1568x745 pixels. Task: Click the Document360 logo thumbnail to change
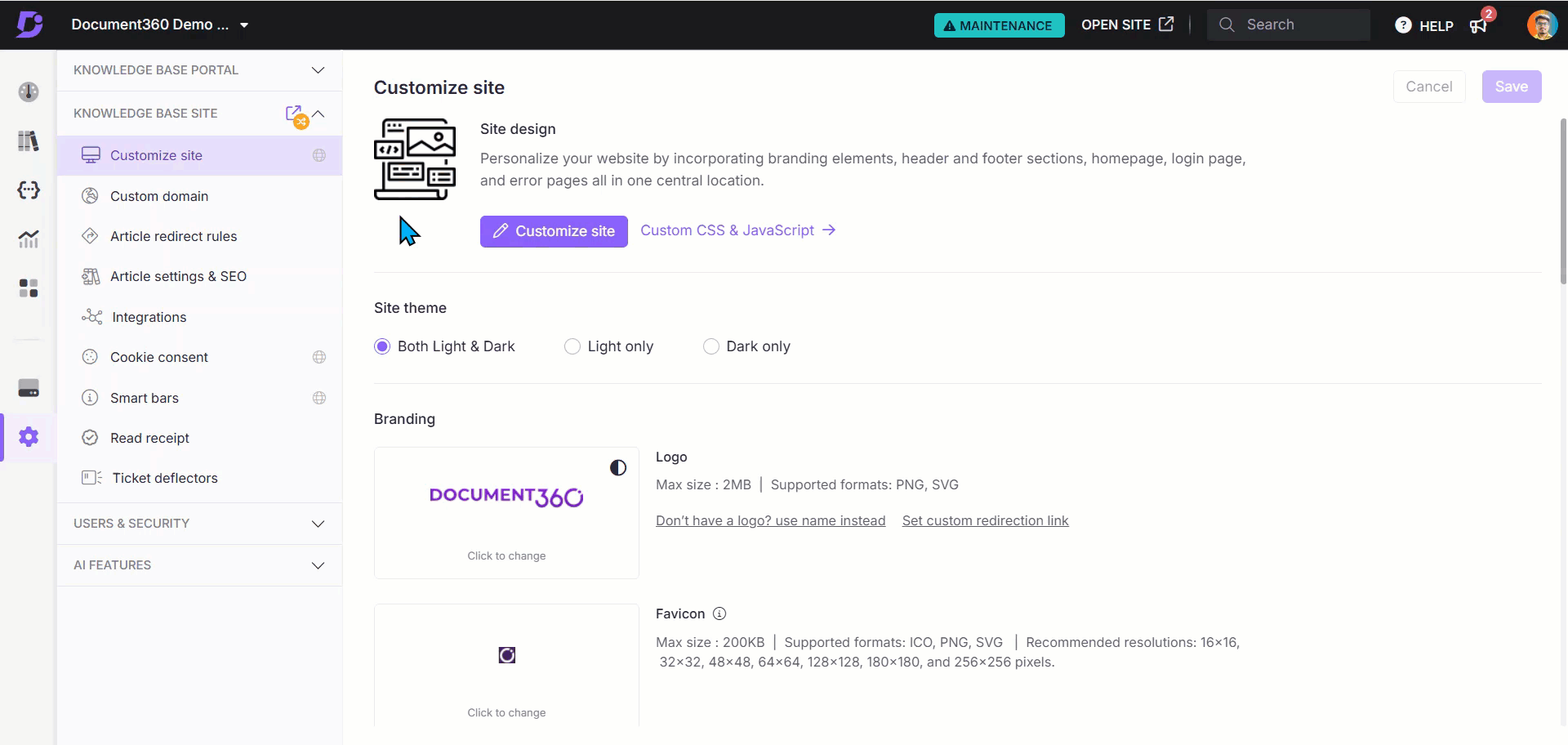point(506,513)
